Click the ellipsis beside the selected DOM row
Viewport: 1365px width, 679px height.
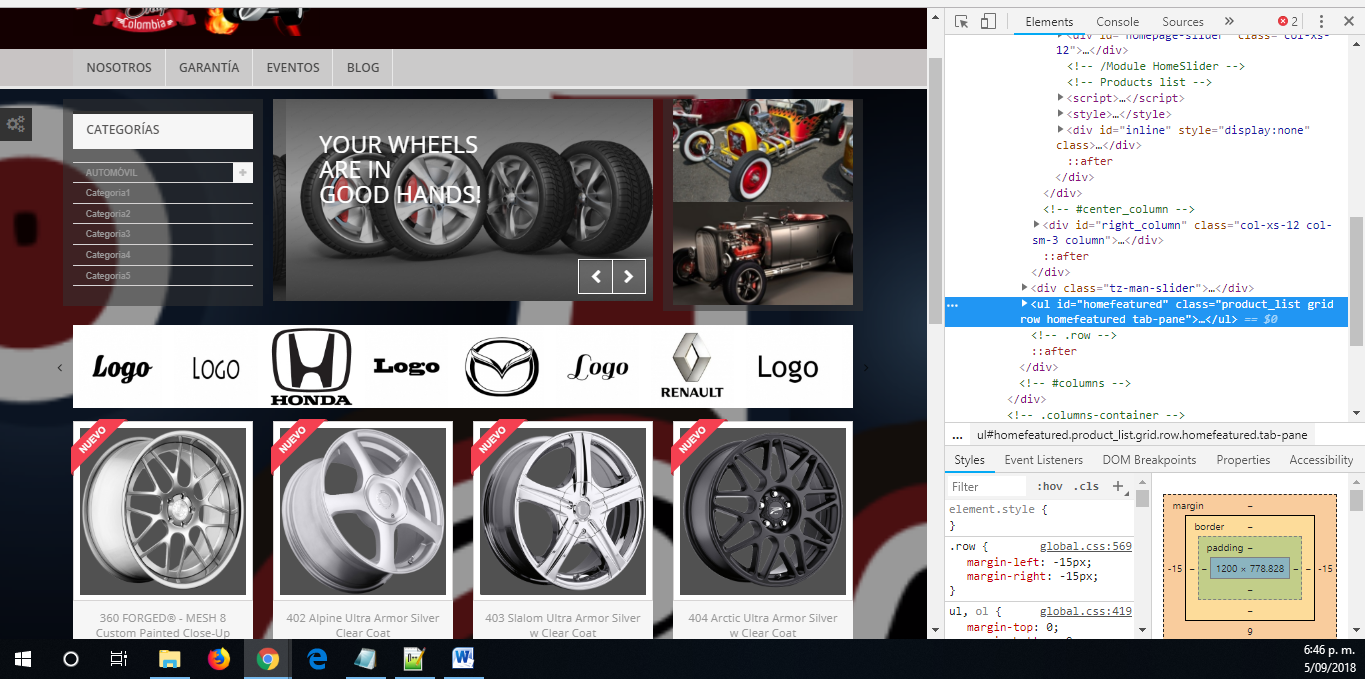click(953, 304)
